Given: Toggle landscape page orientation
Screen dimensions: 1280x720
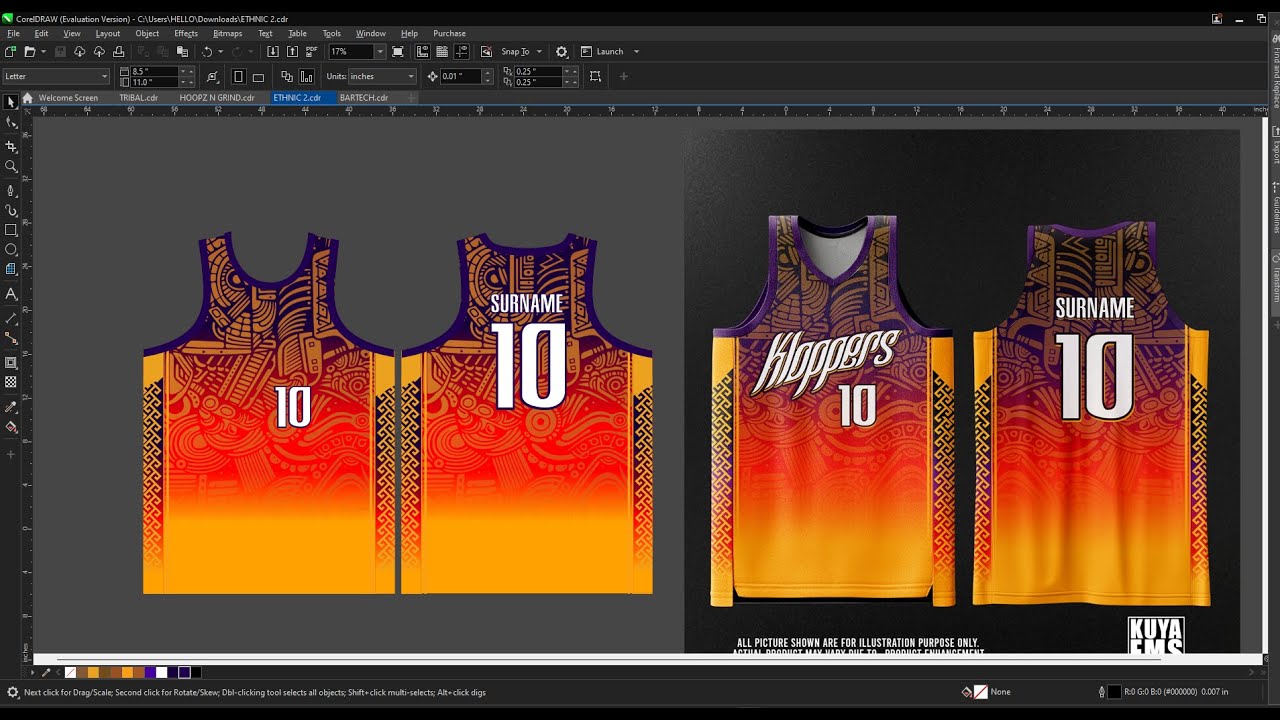Looking at the screenshot, I should tap(258, 76).
